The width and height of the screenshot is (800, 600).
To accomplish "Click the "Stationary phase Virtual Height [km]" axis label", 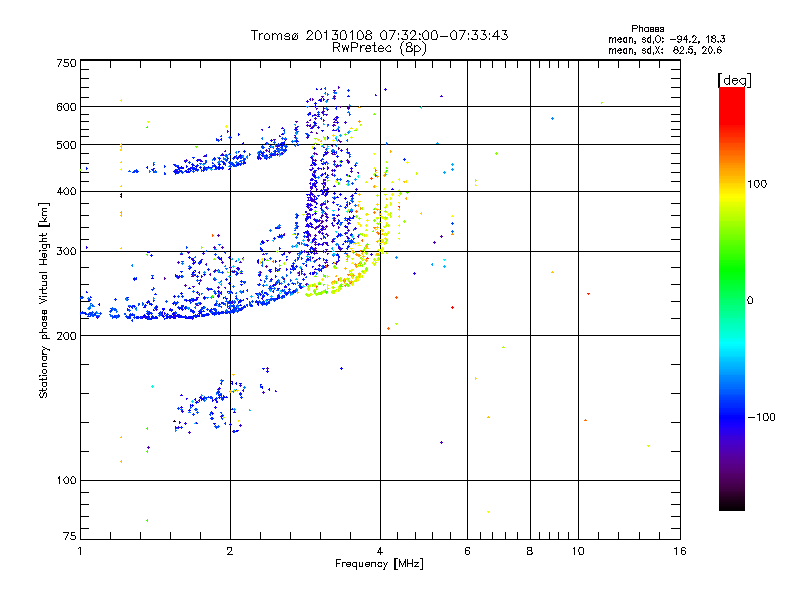I will click(x=44, y=301).
